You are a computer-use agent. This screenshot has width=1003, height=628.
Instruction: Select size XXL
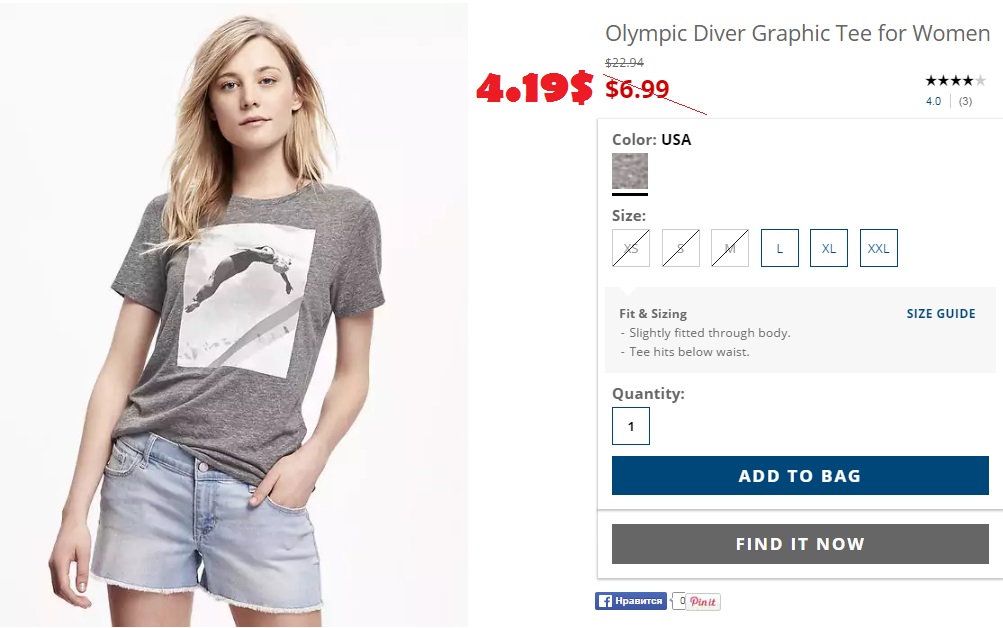pos(878,248)
